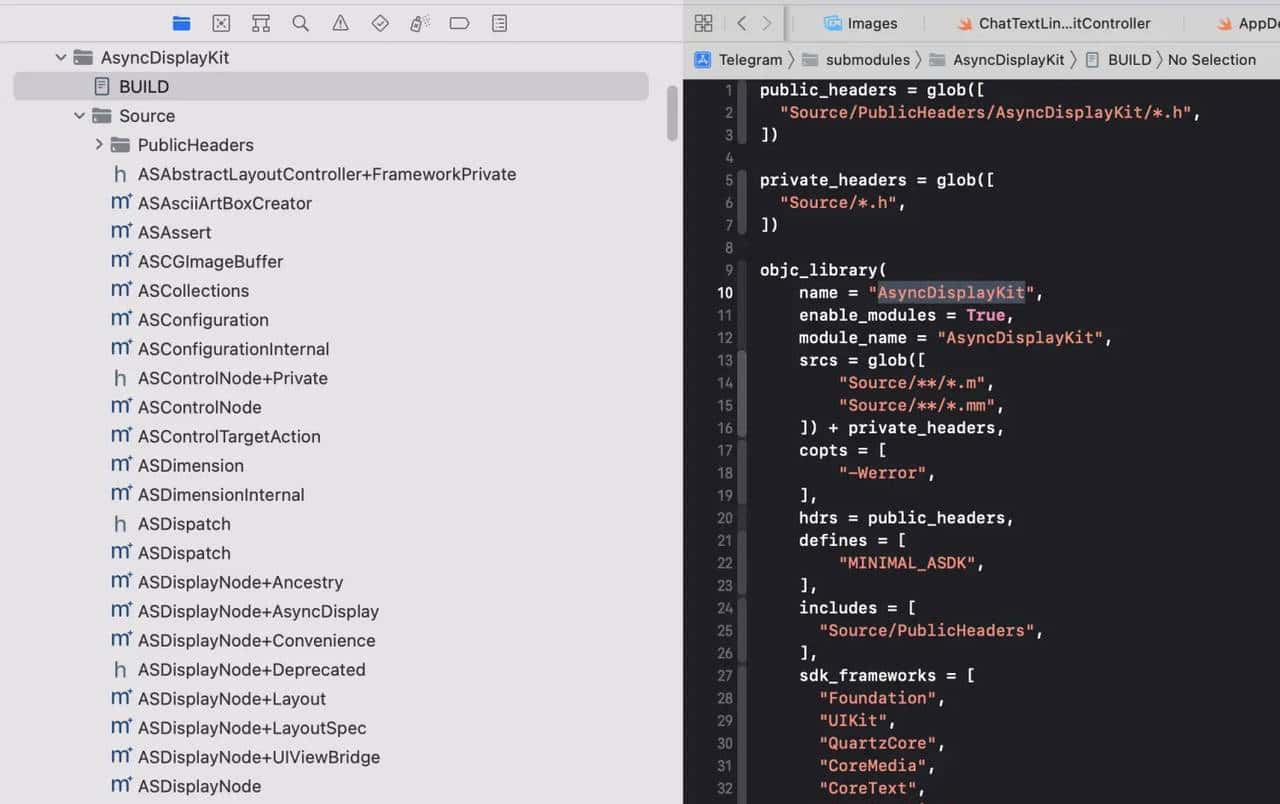Select the ASConfiguration file

tap(203, 320)
